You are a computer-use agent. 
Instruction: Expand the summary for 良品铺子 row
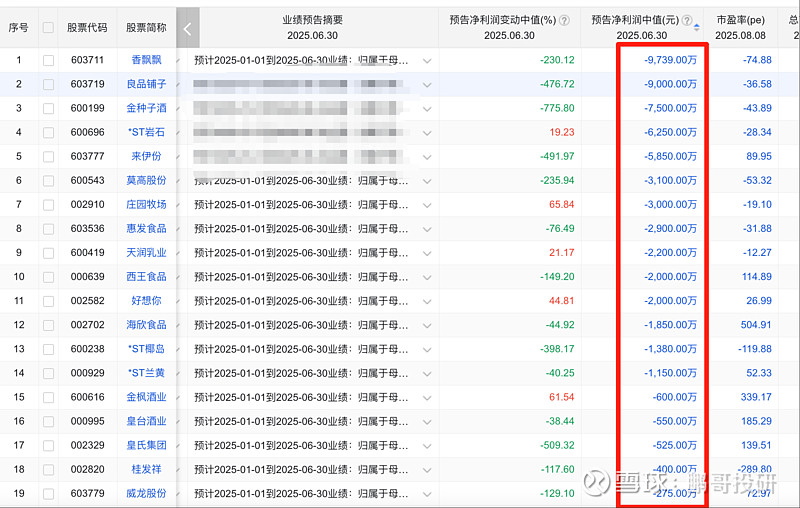tap(427, 85)
